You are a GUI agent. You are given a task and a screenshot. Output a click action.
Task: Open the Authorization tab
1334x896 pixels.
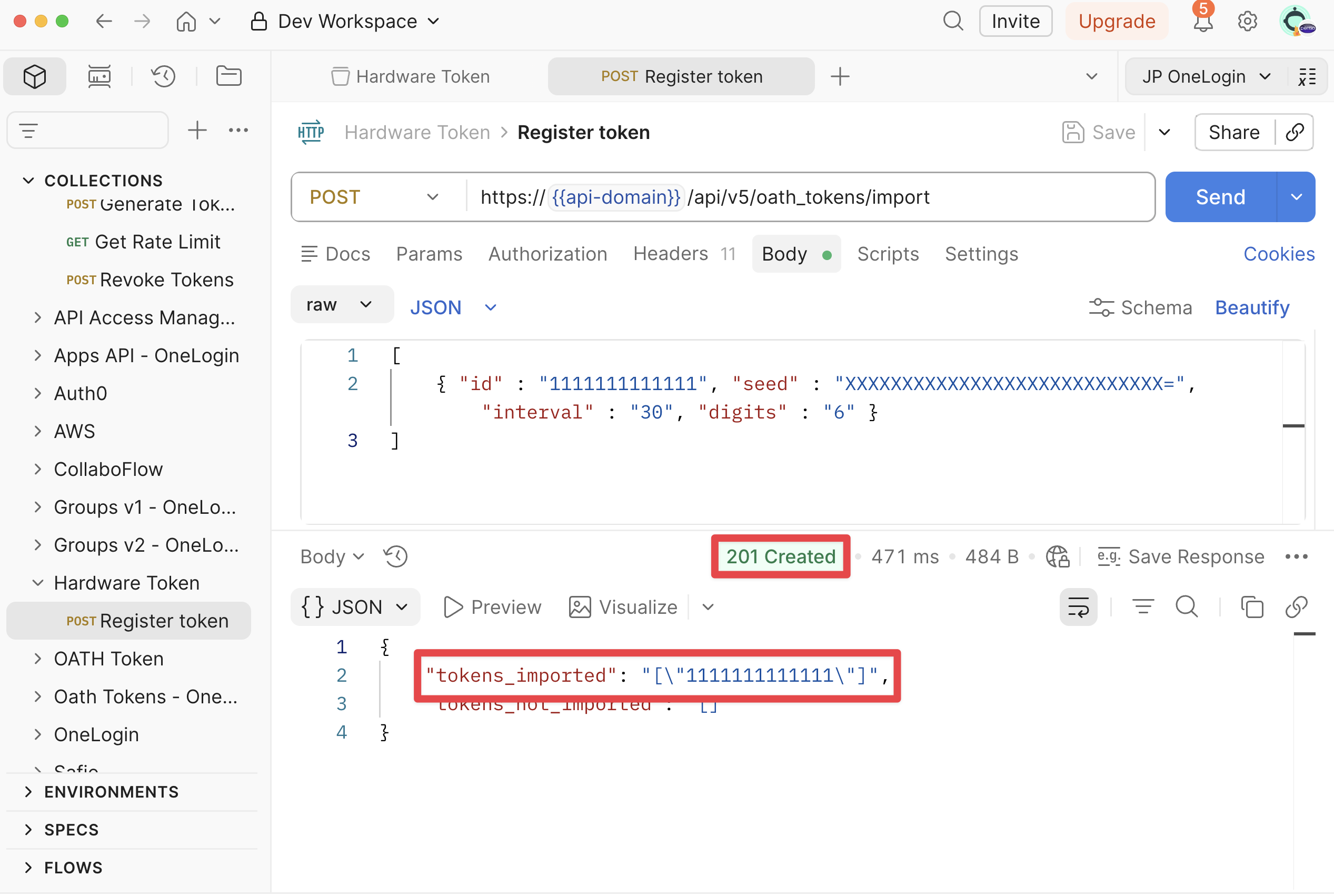pos(547,254)
